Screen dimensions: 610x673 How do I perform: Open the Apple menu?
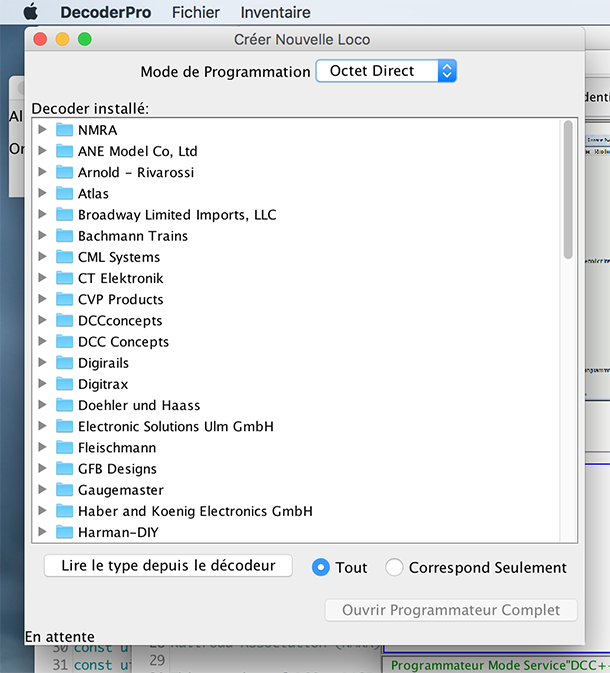click(30, 12)
